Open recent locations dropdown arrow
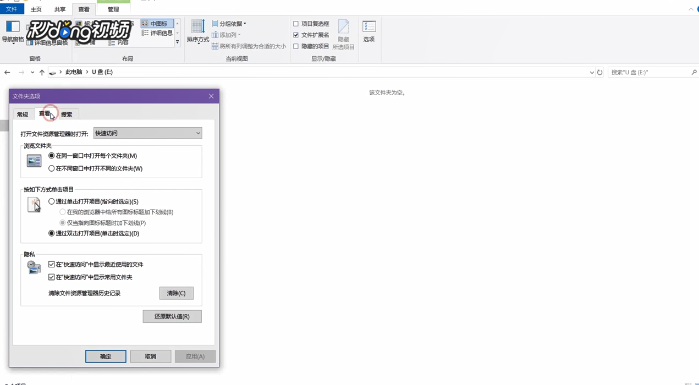This screenshot has height=385, width=699. (x=32, y=72)
